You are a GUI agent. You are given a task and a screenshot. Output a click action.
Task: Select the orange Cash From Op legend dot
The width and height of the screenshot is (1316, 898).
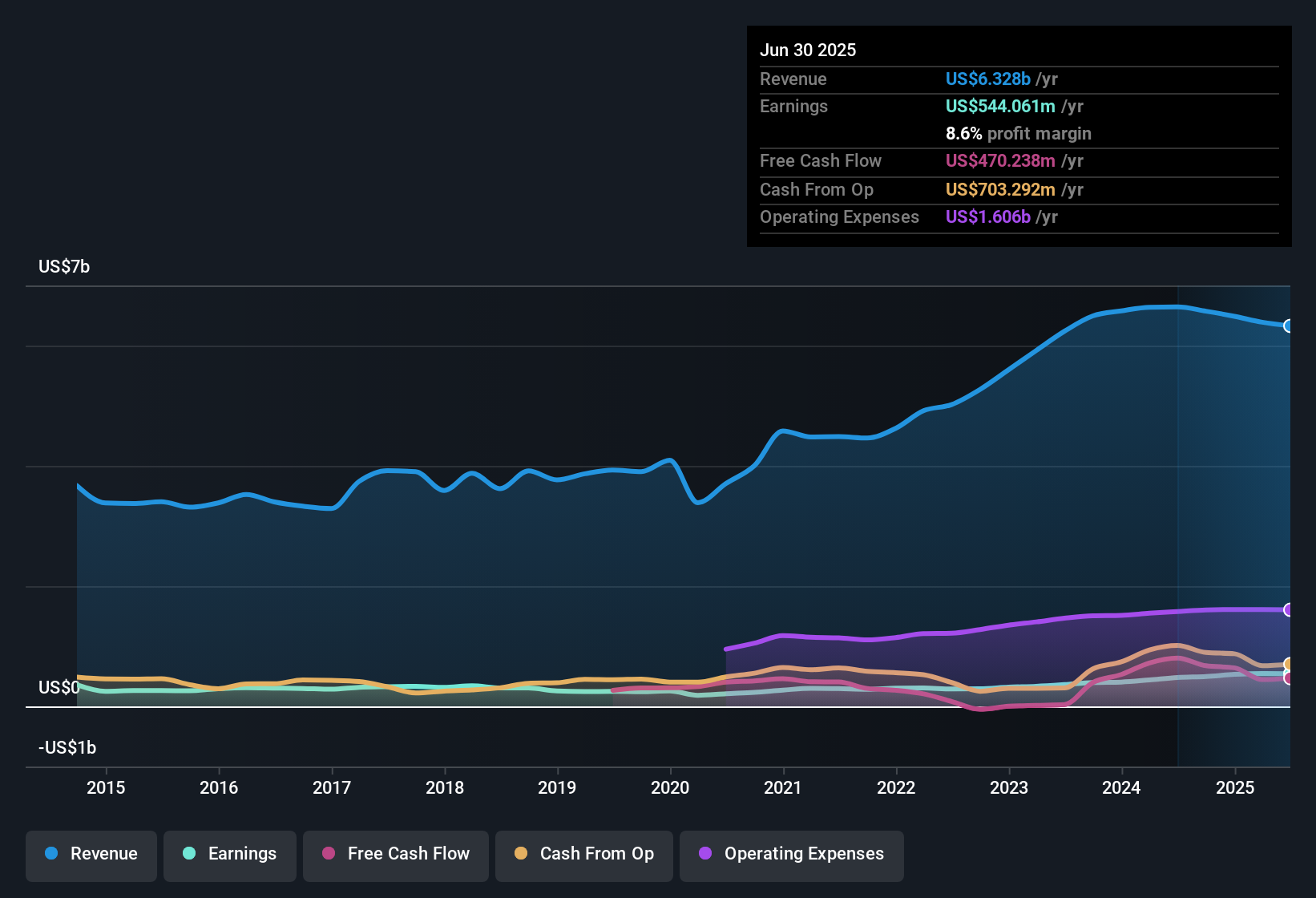click(520, 854)
